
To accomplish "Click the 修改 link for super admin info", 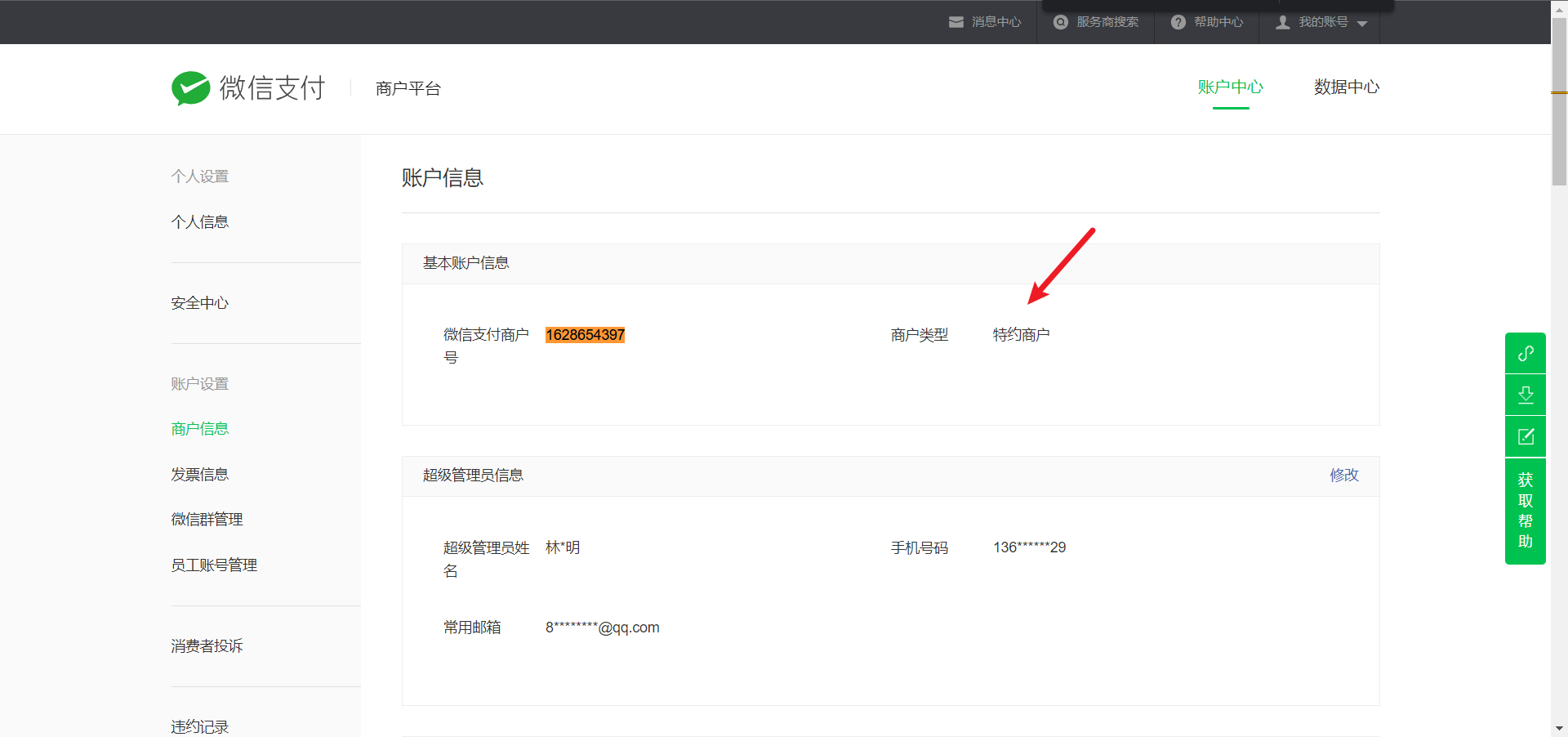I will 1344,476.
